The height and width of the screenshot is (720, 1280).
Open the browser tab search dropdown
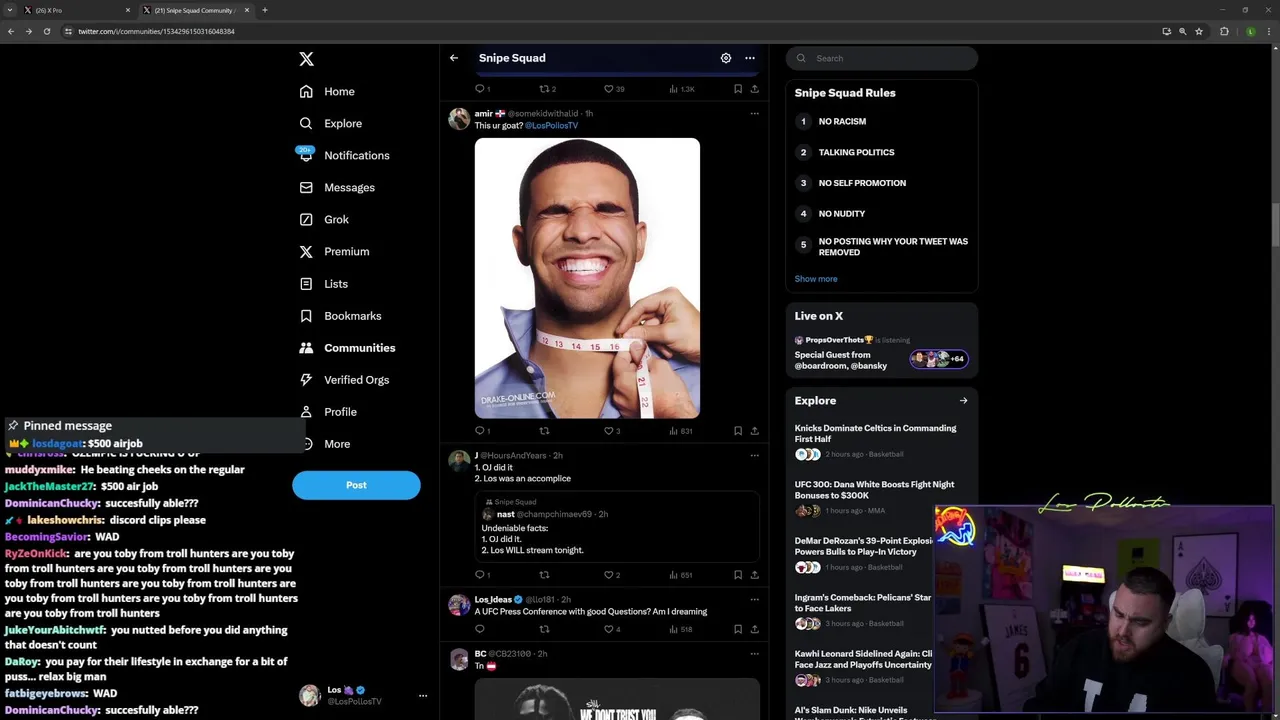pos(9,10)
